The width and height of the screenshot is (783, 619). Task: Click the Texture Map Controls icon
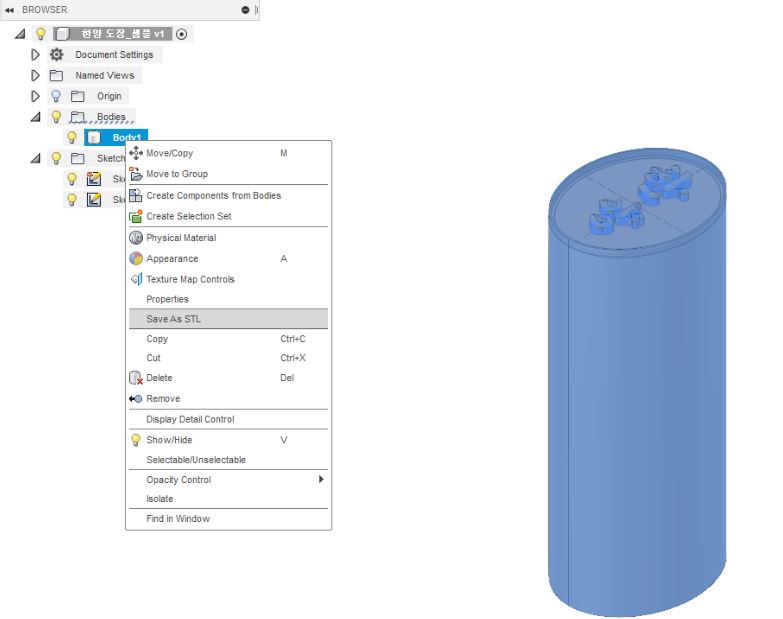pyautogui.click(x=136, y=279)
